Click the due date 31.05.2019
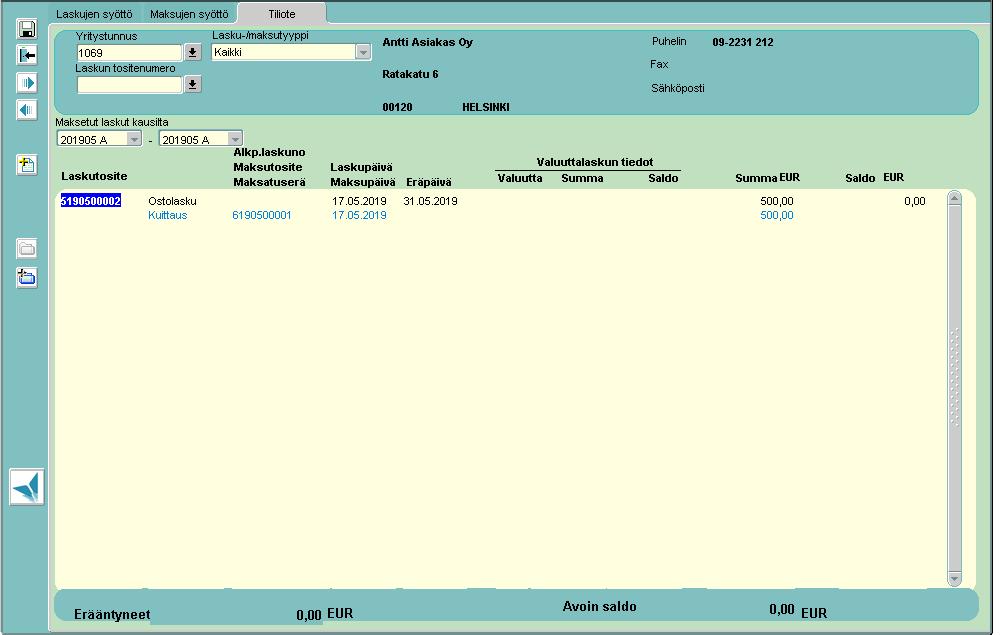The height and width of the screenshot is (635, 1003). (430, 201)
